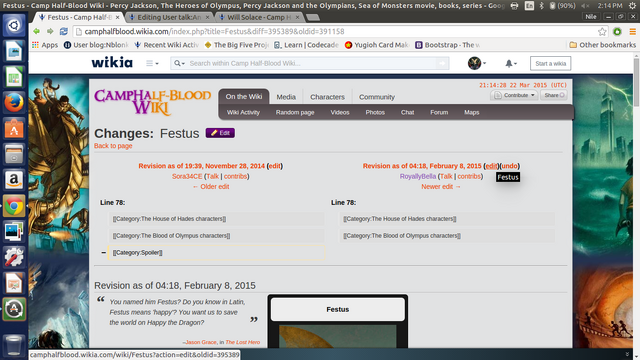Open Ubuntu Software Center icon
The width and height of the screenshot is (640, 360).
14,129
